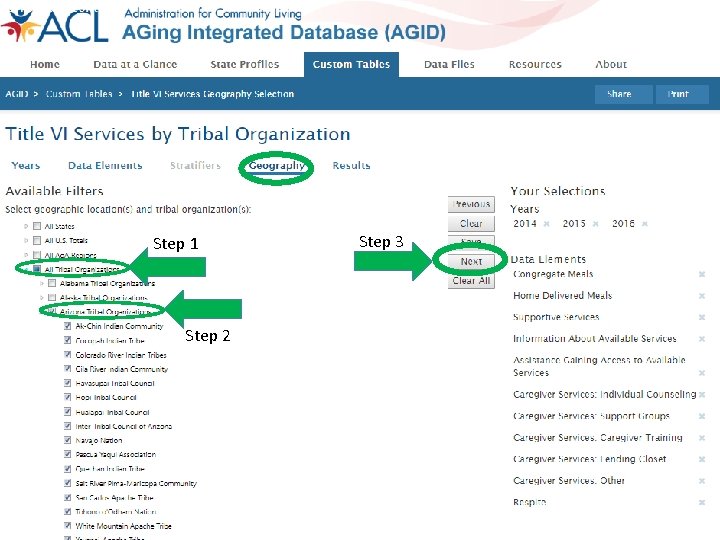Image resolution: width=720 pixels, height=540 pixels.
Task: Remove Caregiver Services: Caregiver Training element
Action: click(702, 438)
